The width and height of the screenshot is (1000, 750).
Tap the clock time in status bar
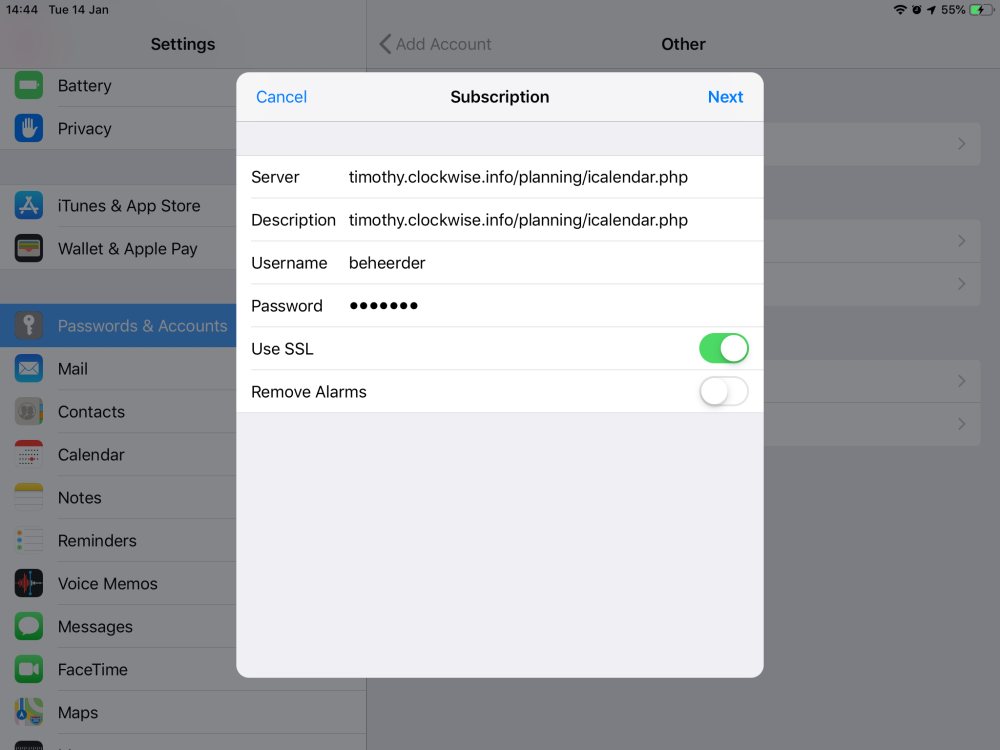(22, 10)
